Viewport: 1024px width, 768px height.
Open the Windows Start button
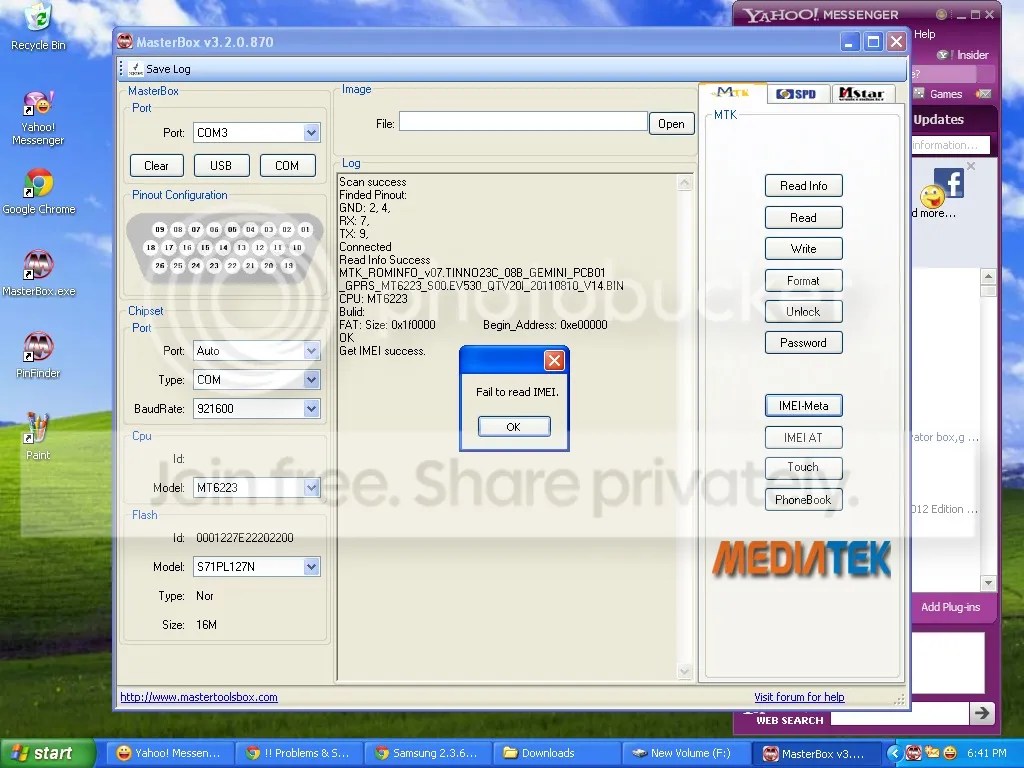point(46,753)
